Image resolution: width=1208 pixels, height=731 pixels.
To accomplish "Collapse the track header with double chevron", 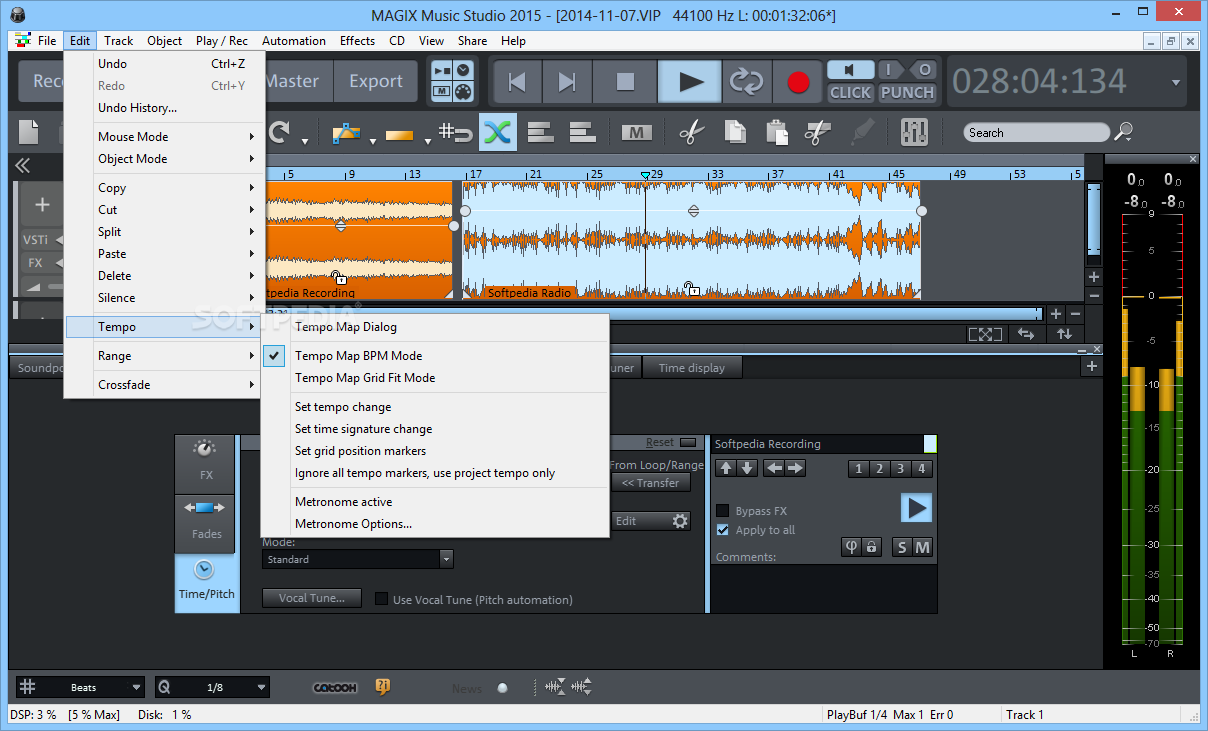I will click(22, 166).
